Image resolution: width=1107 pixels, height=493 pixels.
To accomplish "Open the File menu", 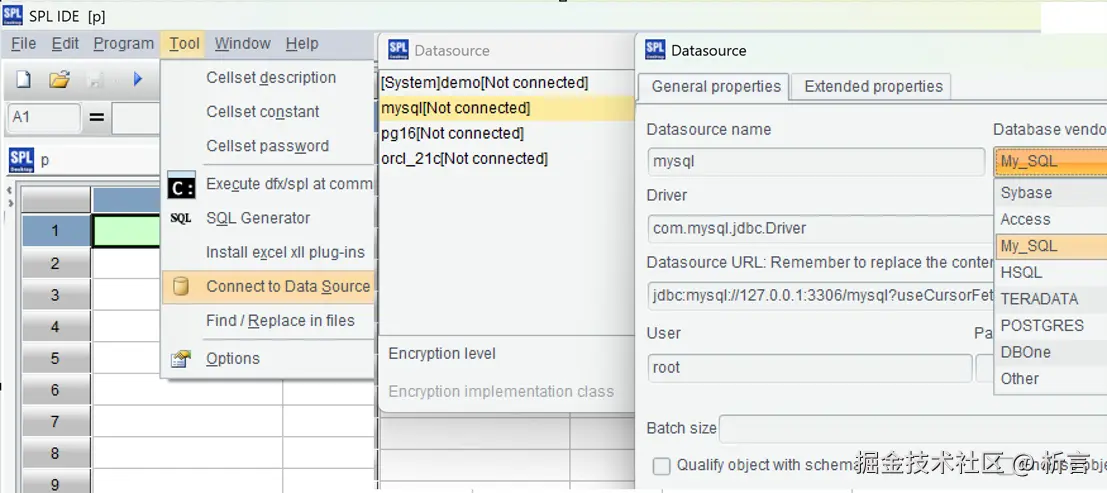I will coord(24,44).
